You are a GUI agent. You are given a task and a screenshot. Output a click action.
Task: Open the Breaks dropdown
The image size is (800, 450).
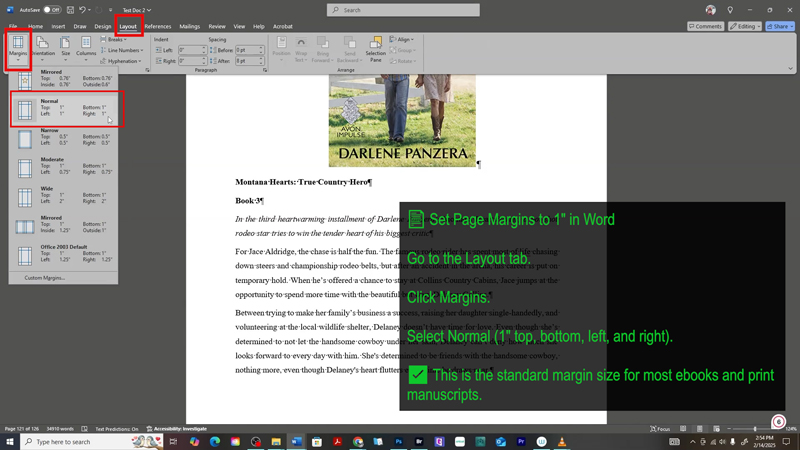114,39
